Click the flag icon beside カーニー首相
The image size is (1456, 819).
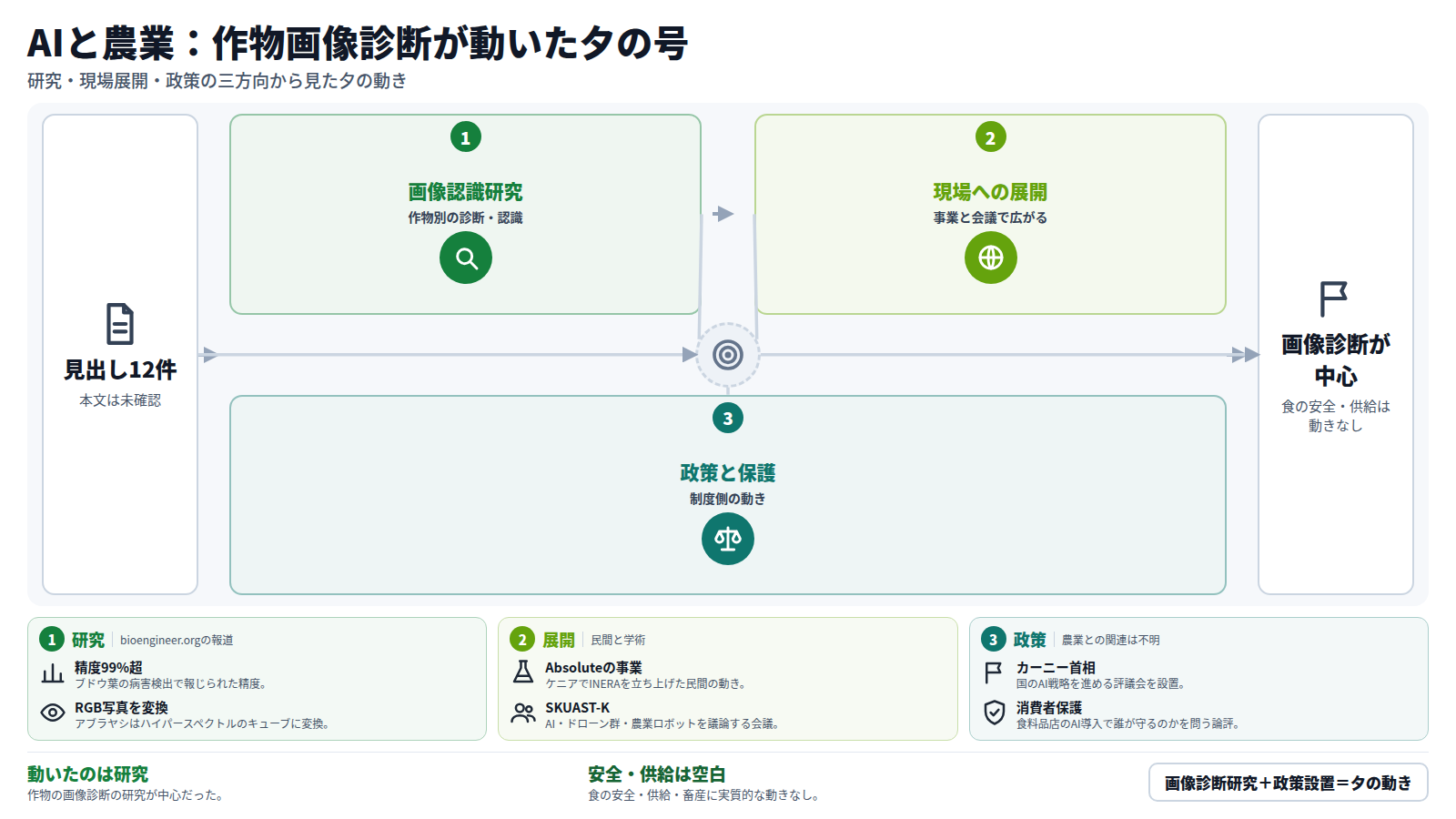click(994, 672)
